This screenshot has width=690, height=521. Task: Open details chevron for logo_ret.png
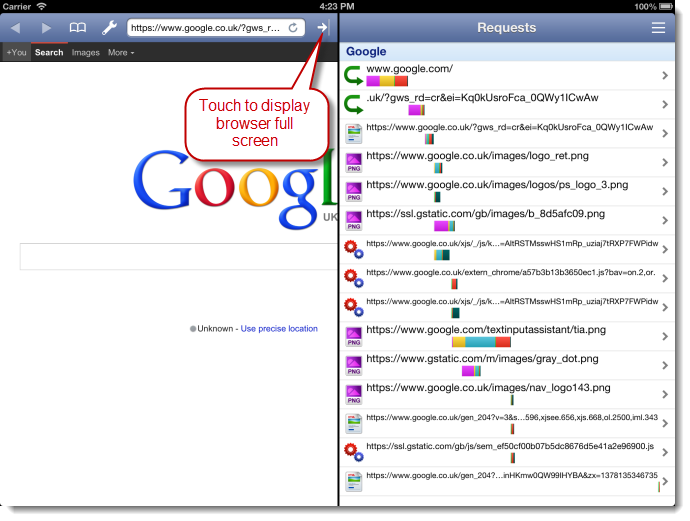coord(665,162)
